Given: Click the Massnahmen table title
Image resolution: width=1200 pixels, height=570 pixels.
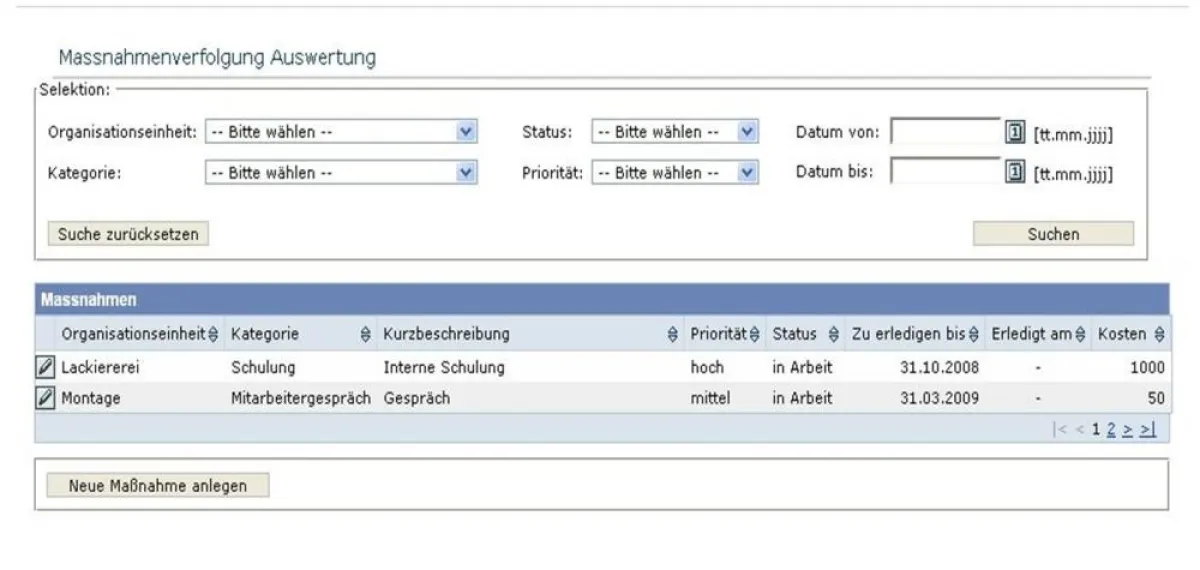Looking at the screenshot, I should 89,299.
